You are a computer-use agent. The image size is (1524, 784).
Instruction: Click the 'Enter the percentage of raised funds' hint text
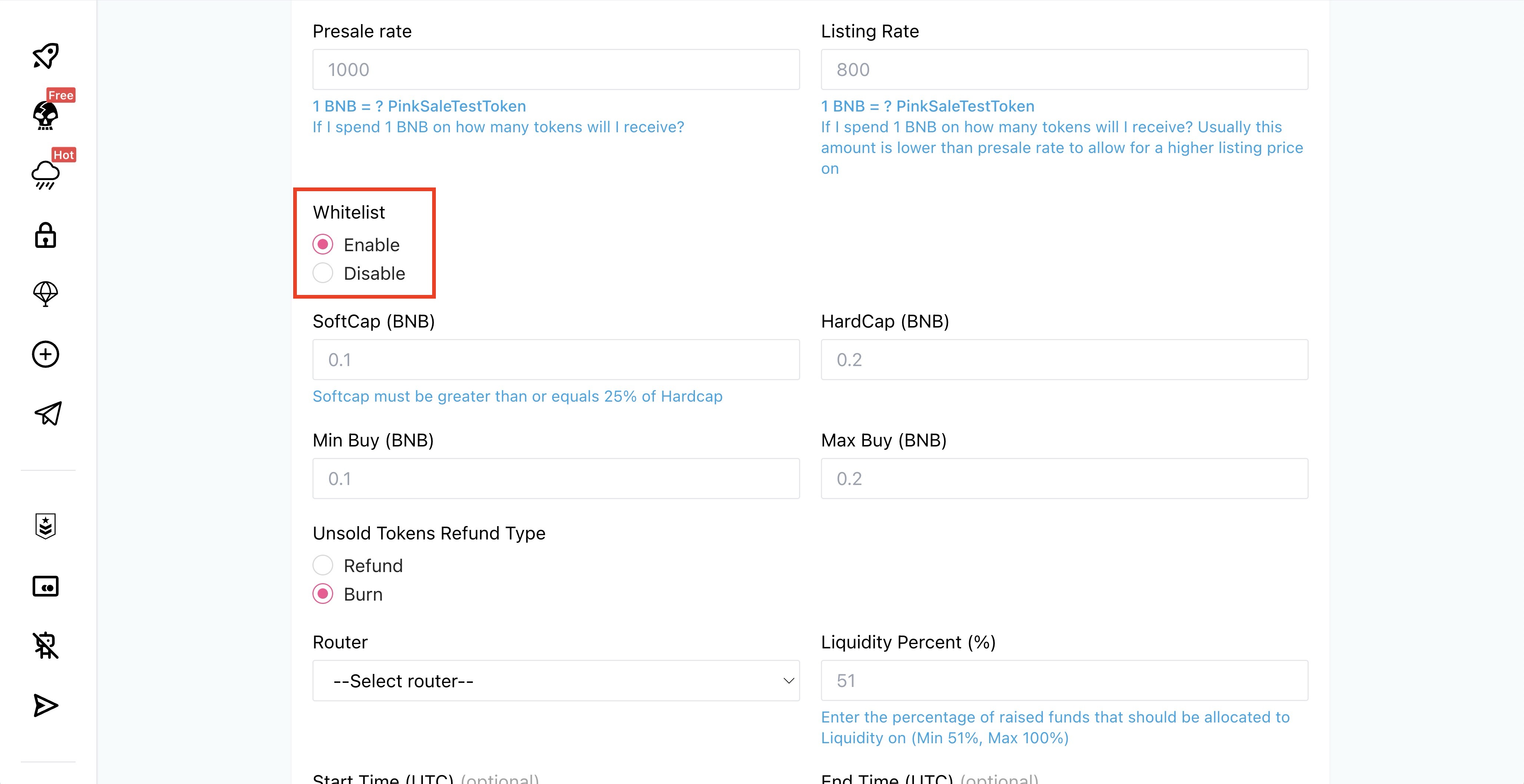(x=1056, y=727)
